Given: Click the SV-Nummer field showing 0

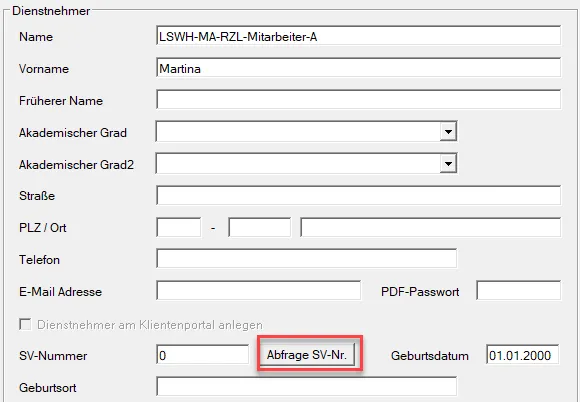Looking at the screenshot, I should [203, 355].
